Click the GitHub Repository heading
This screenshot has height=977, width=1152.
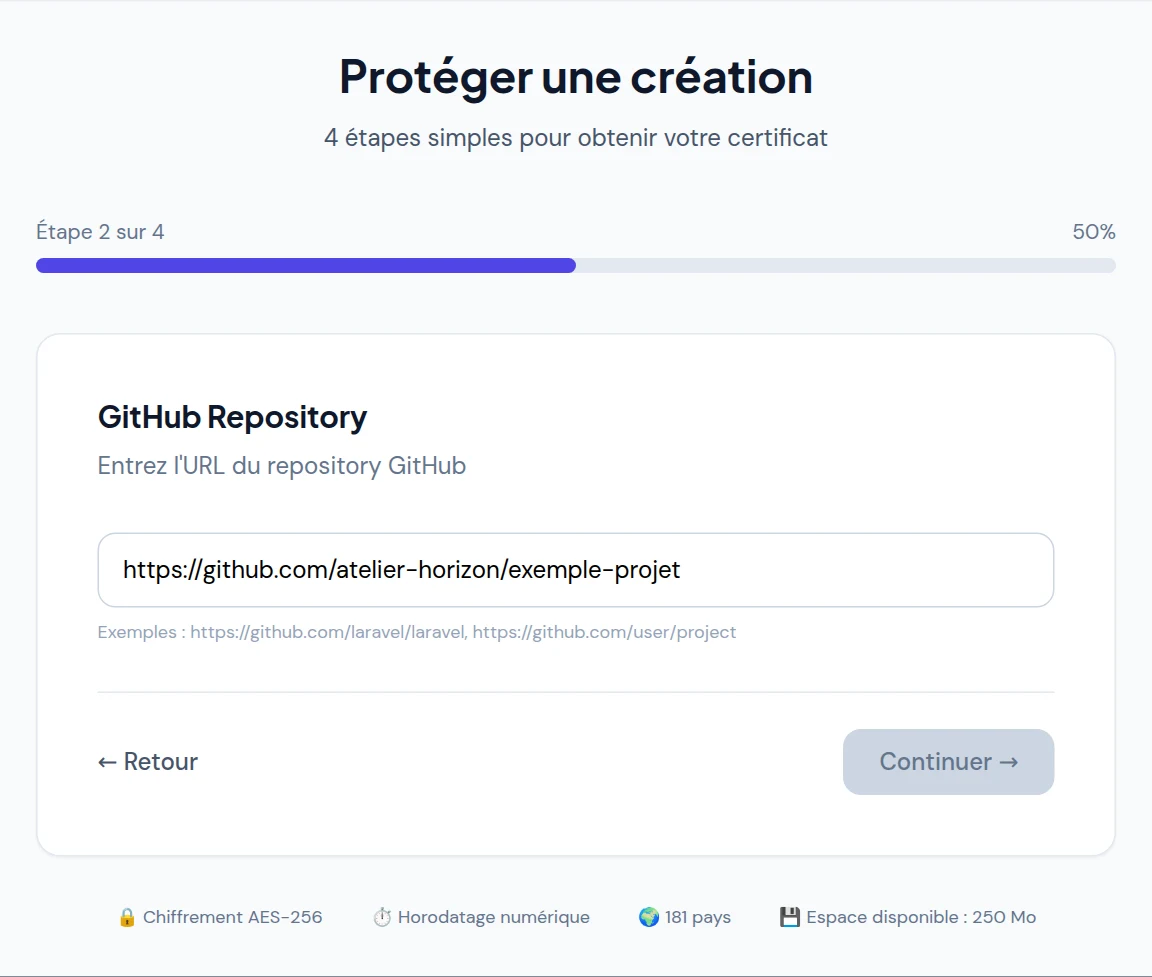(232, 417)
